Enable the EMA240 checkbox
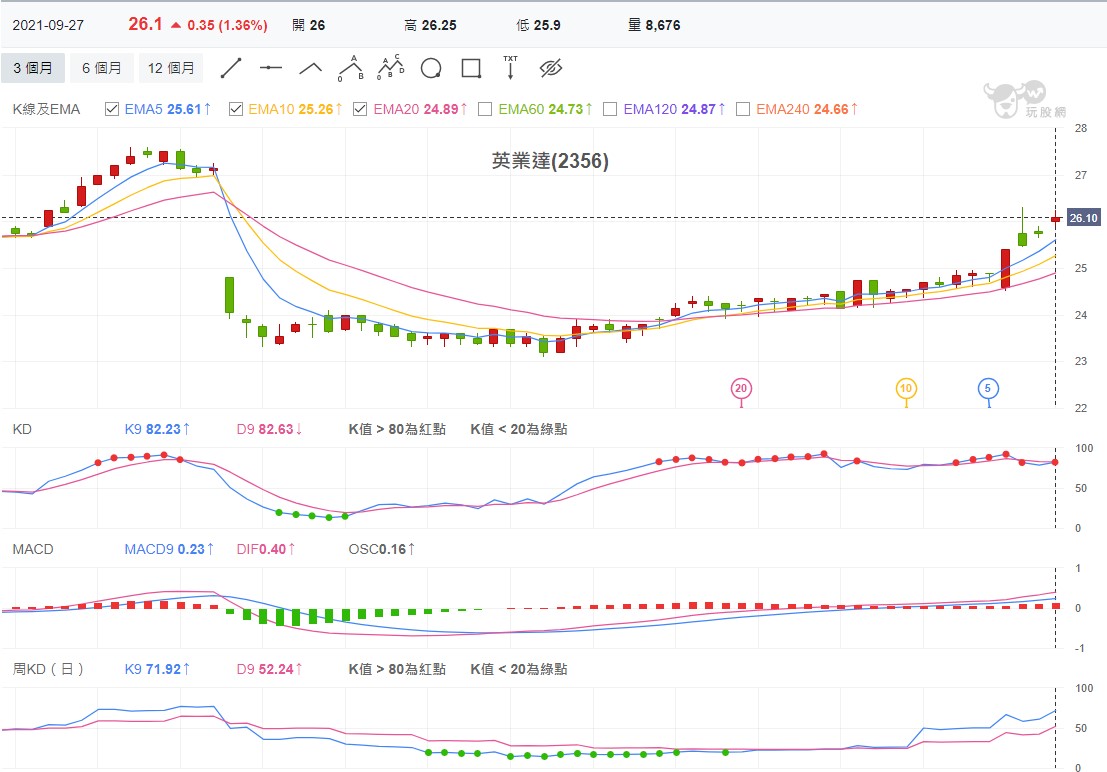Screen dimensions: 1107x772 [743, 109]
